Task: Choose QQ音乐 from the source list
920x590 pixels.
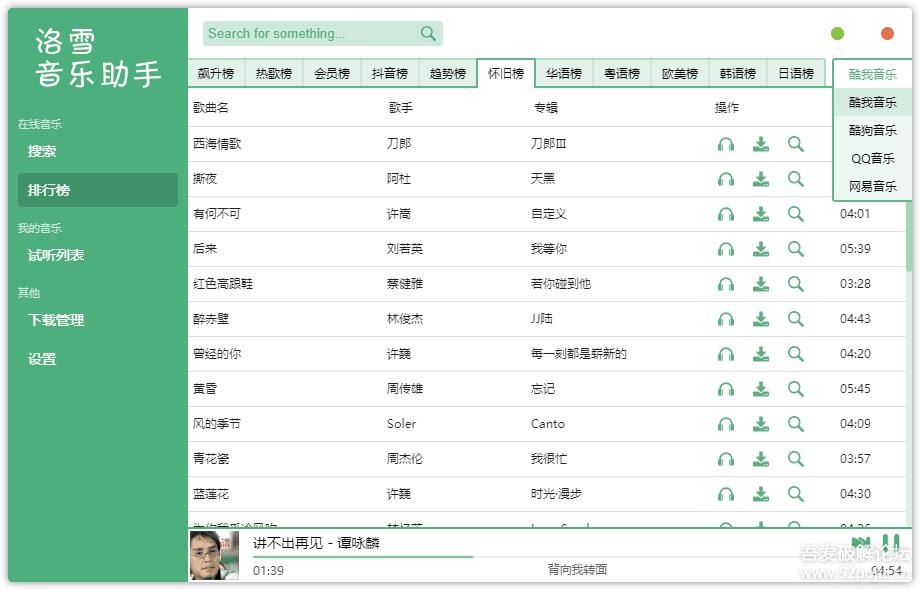Action: click(872, 158)
